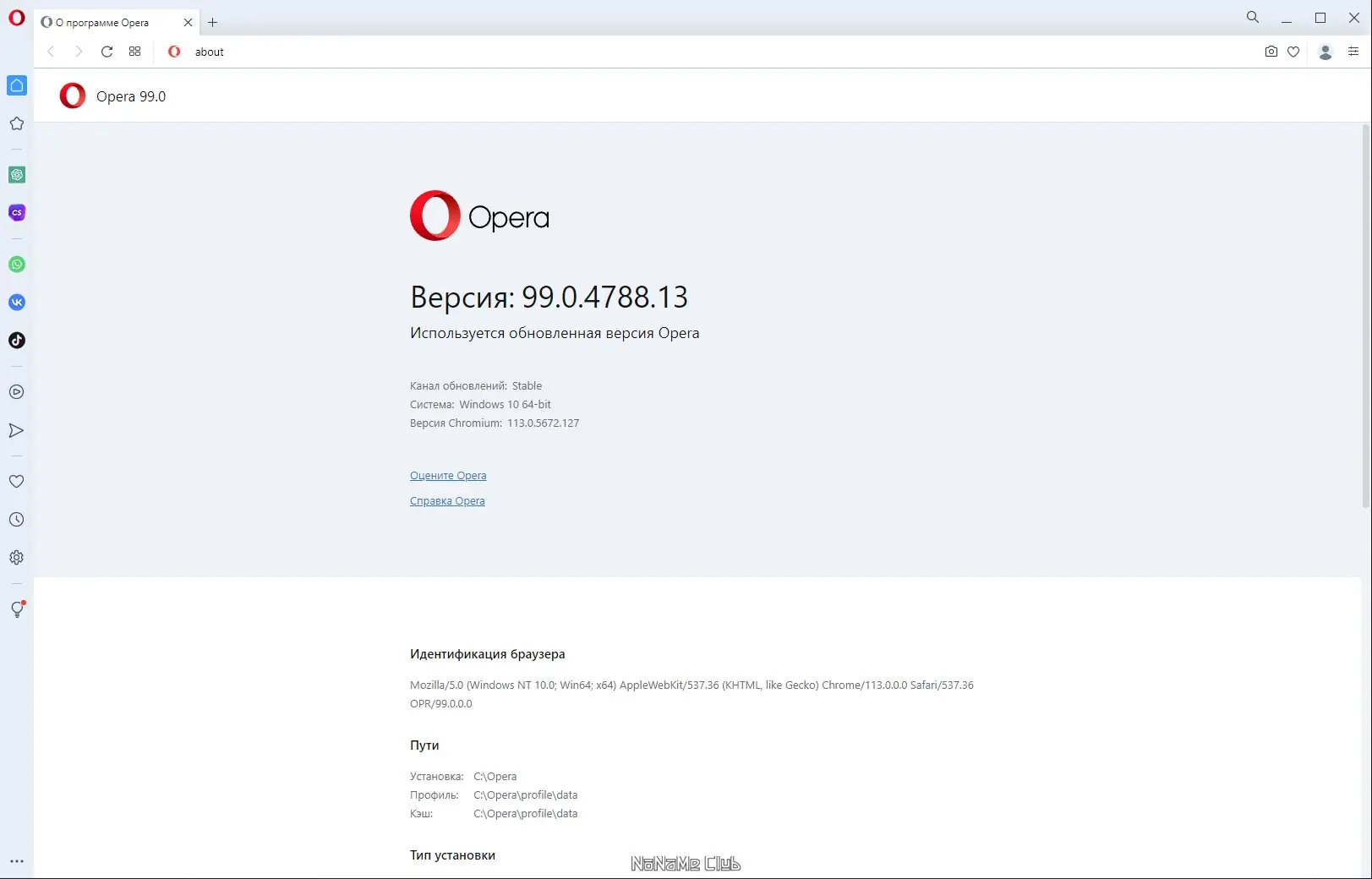Close the 'О программе Opera' tab
This screenshot has width=1372, height=879.
188,23
